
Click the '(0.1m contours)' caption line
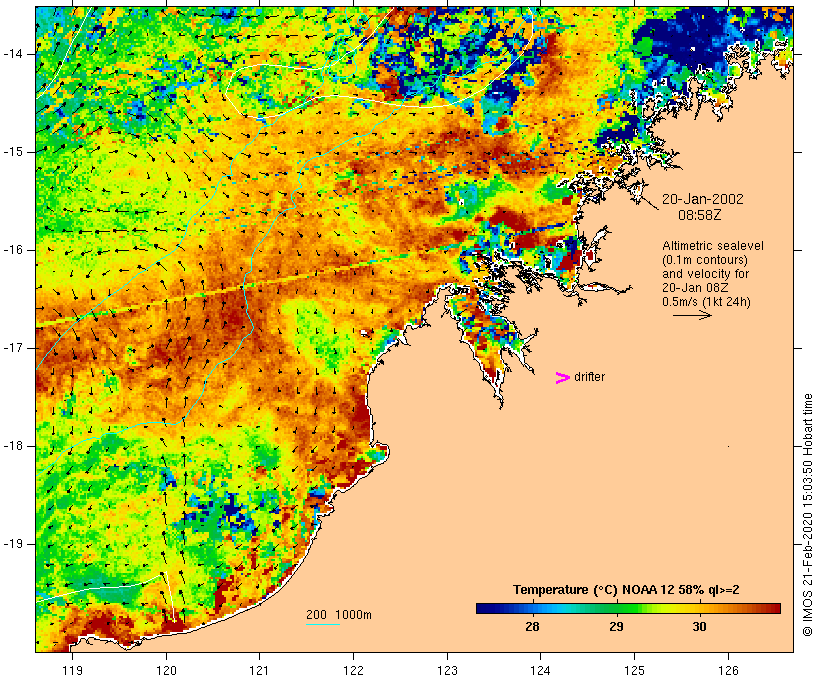click(705, 259)
